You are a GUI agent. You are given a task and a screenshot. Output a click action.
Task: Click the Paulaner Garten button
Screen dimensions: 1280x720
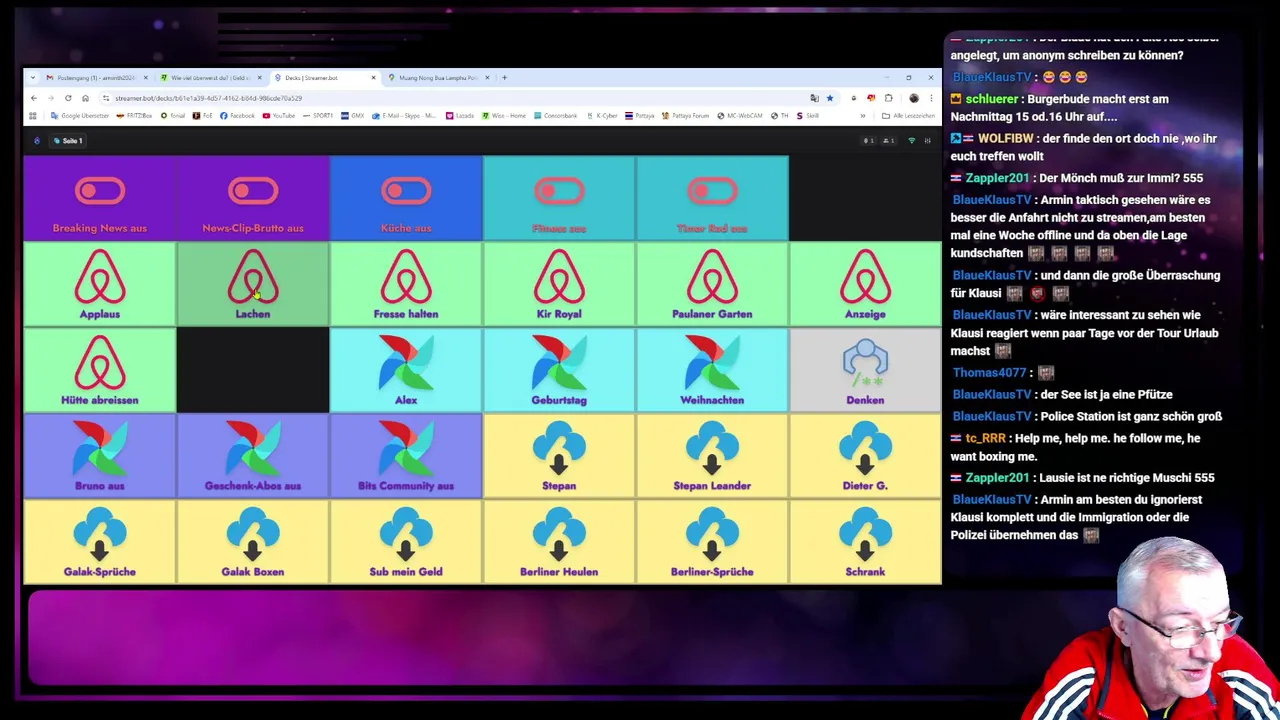point(712,285)
